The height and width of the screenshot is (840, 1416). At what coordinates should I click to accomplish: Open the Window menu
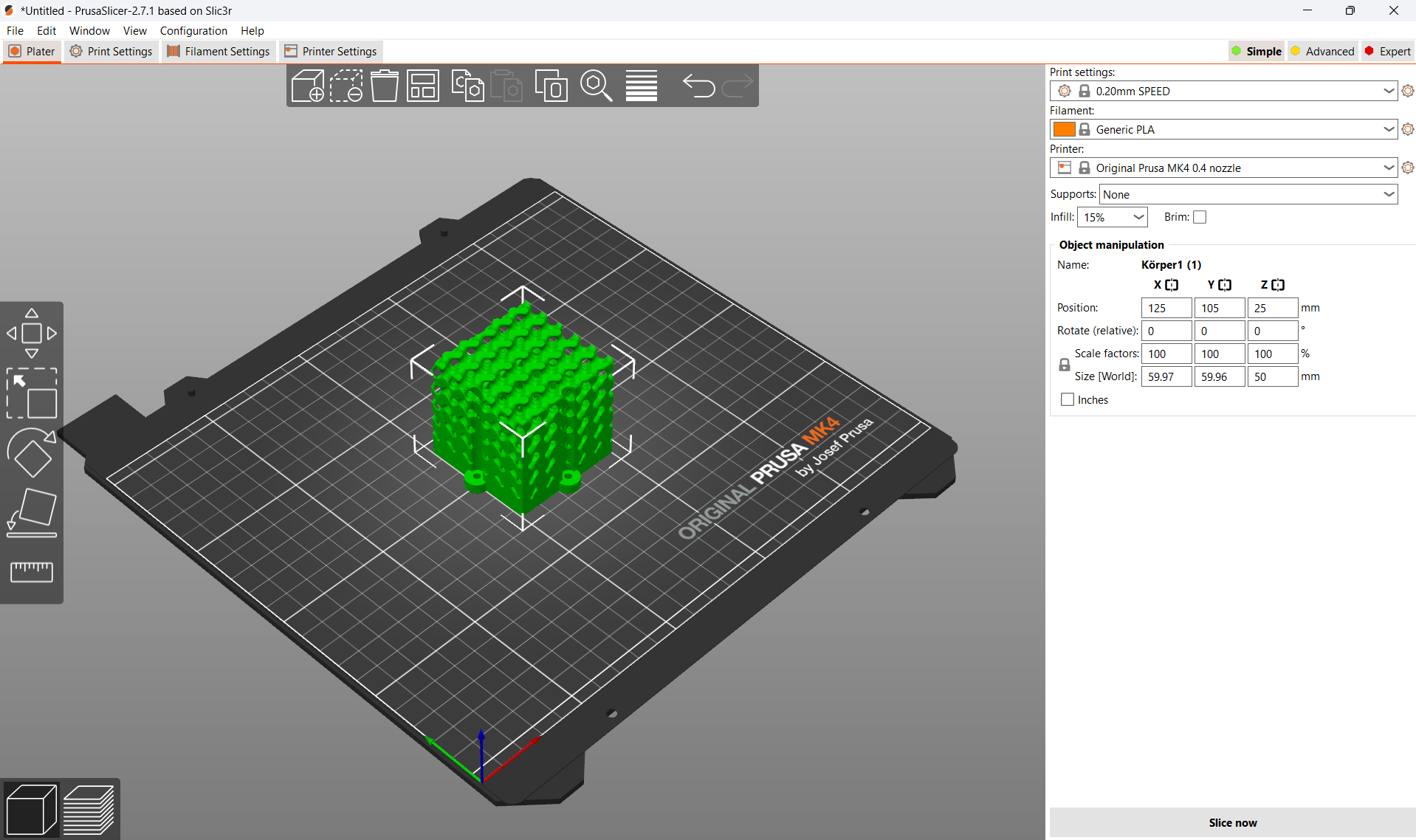(x=89, y=30)
